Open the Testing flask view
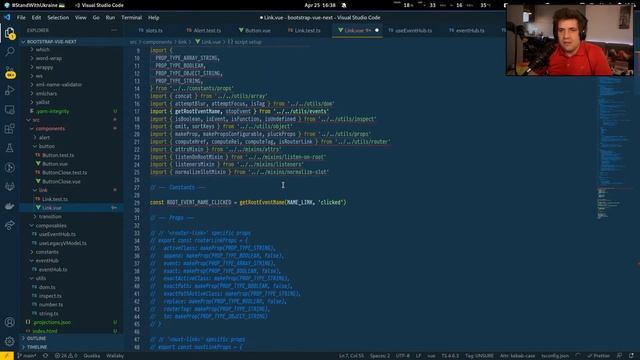Viewport: 640px width, 360px height. 10,148
